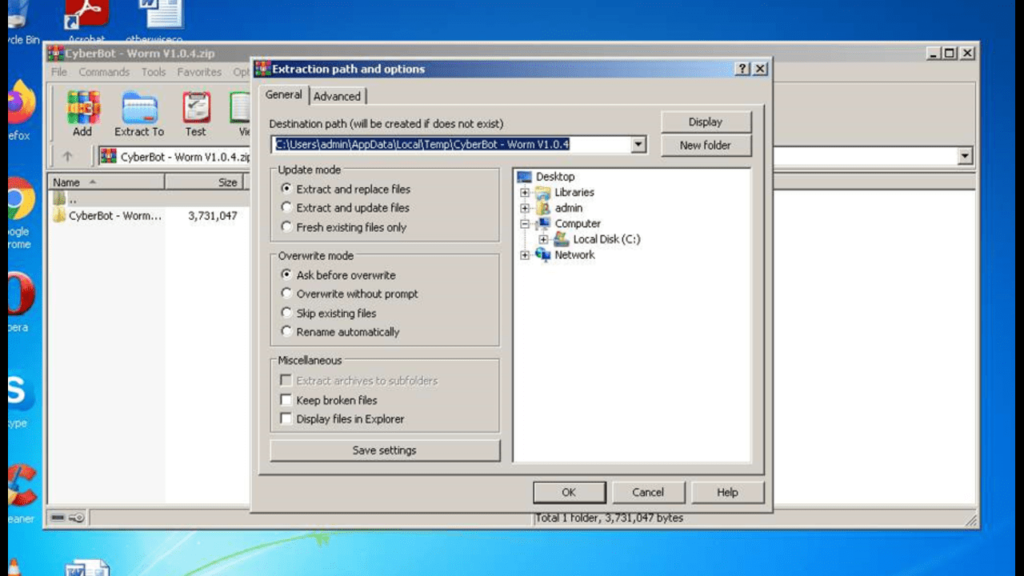This screenshot has width=1024, height=576.
Task: Click the Name column header
Action: (x=106, y=182)
